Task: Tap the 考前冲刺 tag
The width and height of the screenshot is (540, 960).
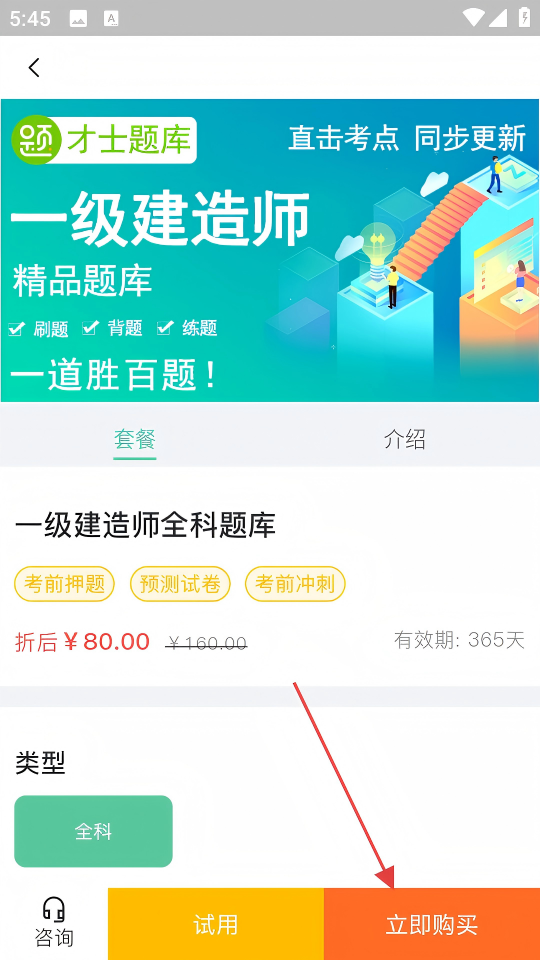Action: coord(295,584)
